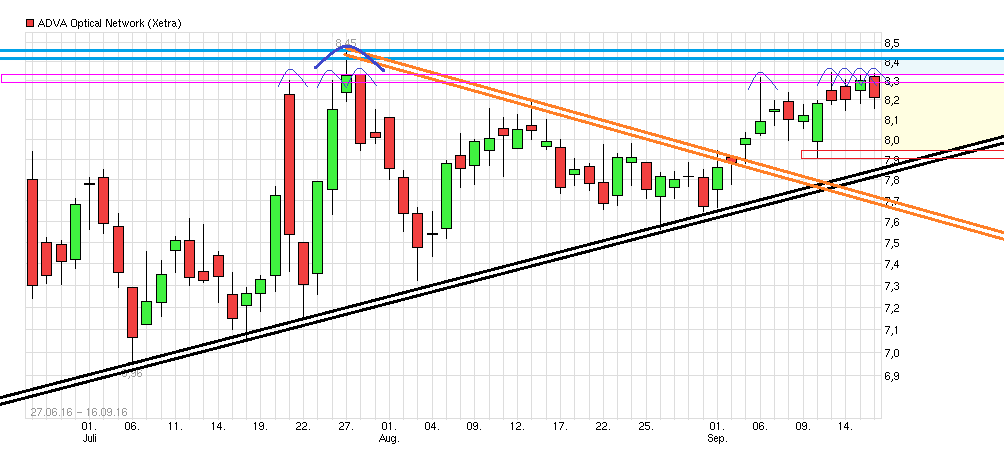Click the 12. date axis label
Image resolution: width=1004 pixels, height=453 pixels.
517,426
